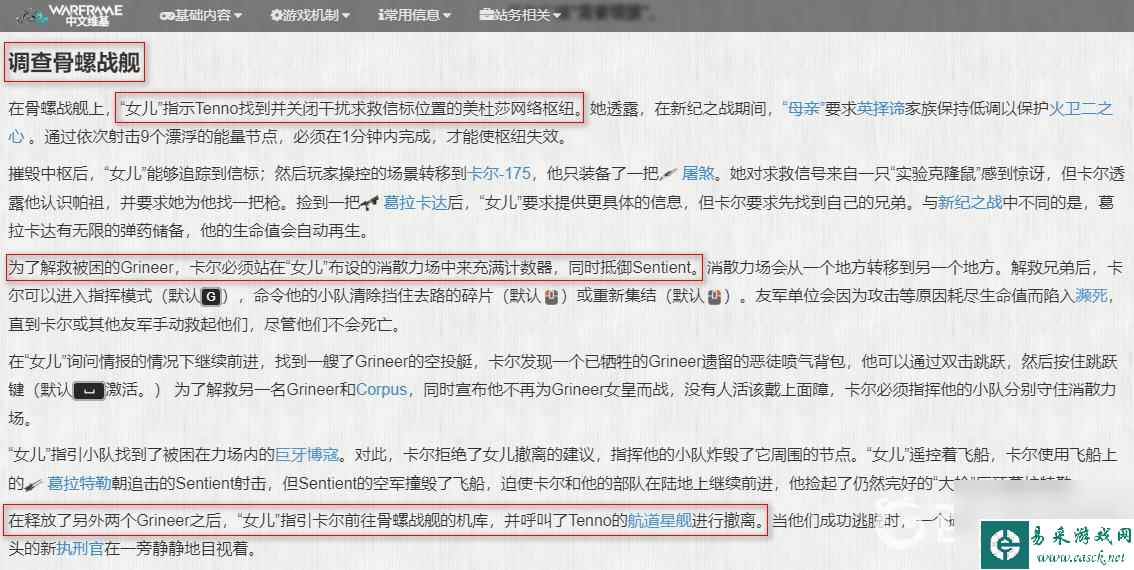
Task: Follow the 执刑官 link
Action: click(80, 549)
